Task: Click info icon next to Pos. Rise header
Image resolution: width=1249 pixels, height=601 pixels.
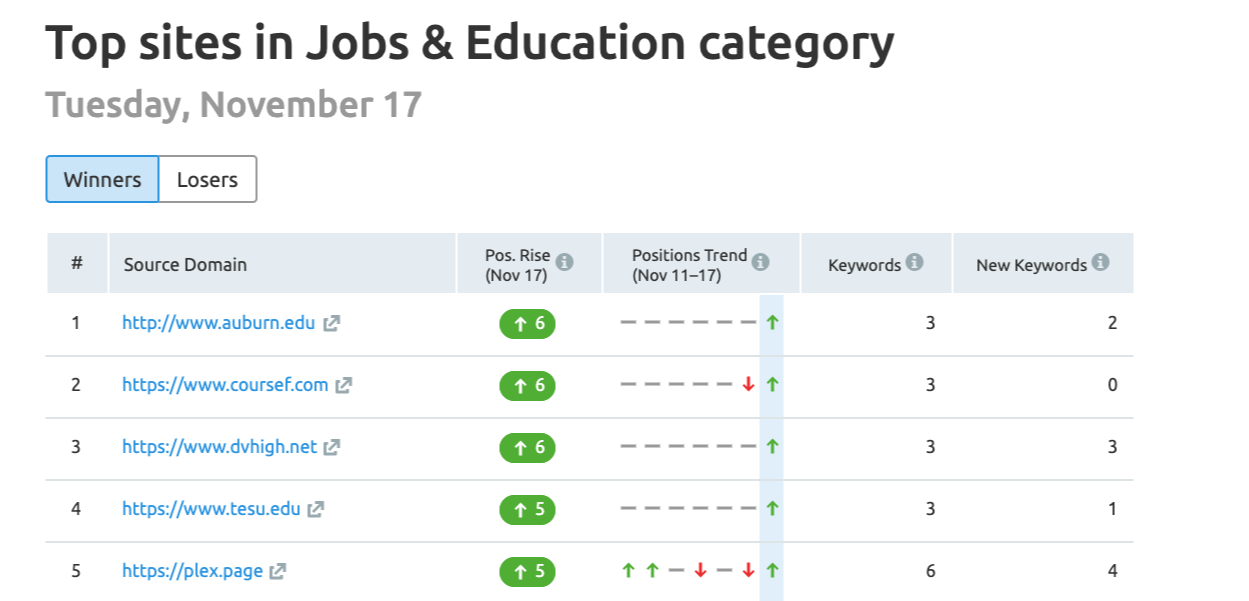Action: 565,263
